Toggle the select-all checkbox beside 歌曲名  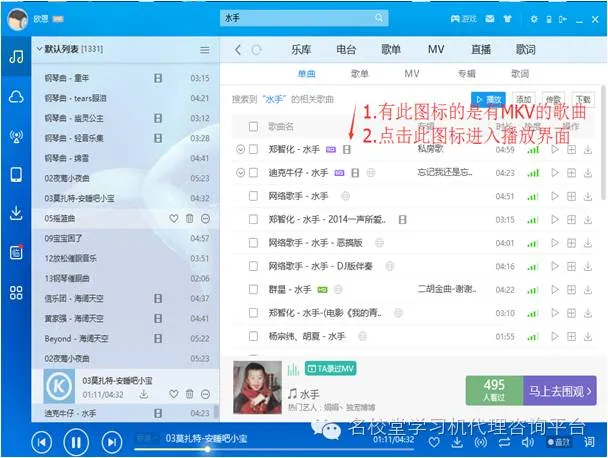pos(253,126)
